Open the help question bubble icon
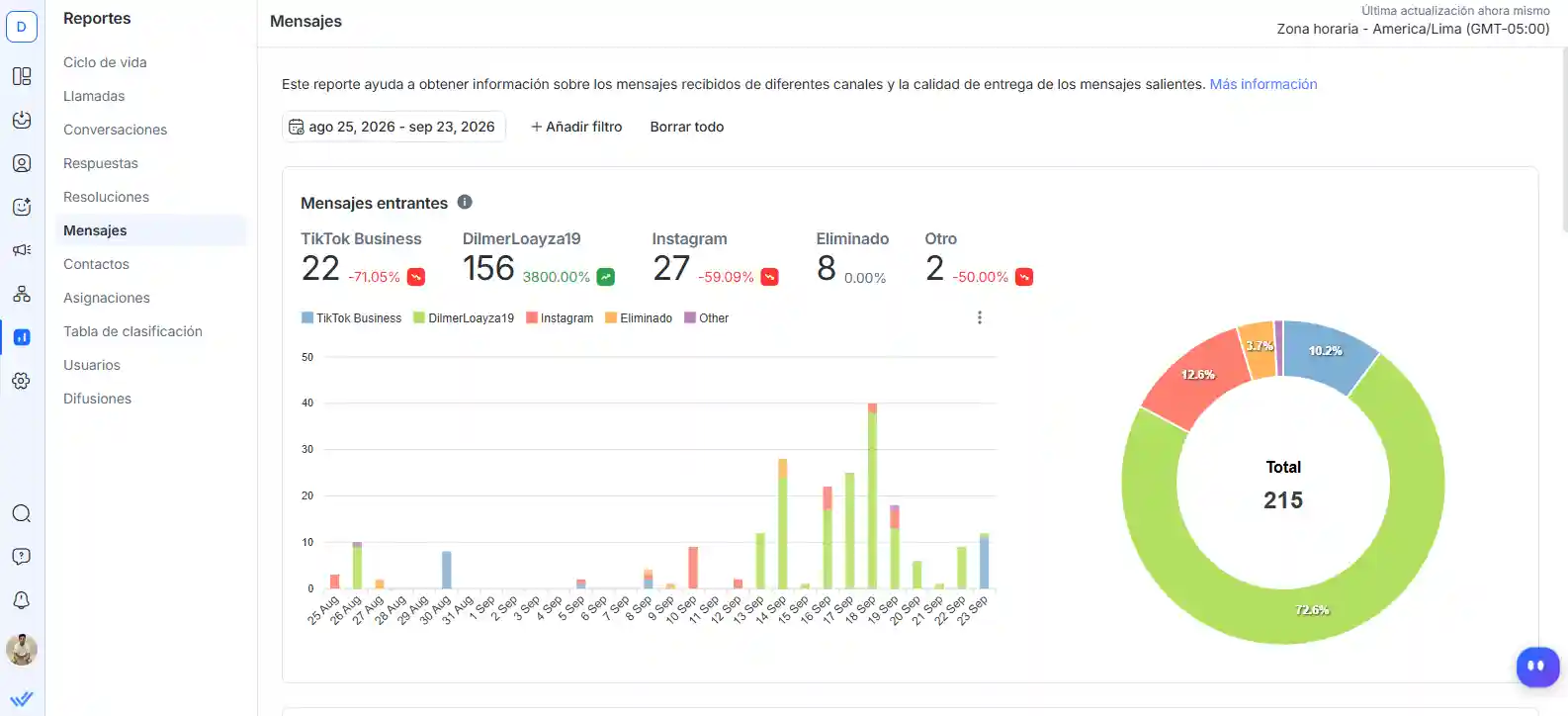Image resolution: width=1568 pixels, height=716 pixels. click(22, 557)
